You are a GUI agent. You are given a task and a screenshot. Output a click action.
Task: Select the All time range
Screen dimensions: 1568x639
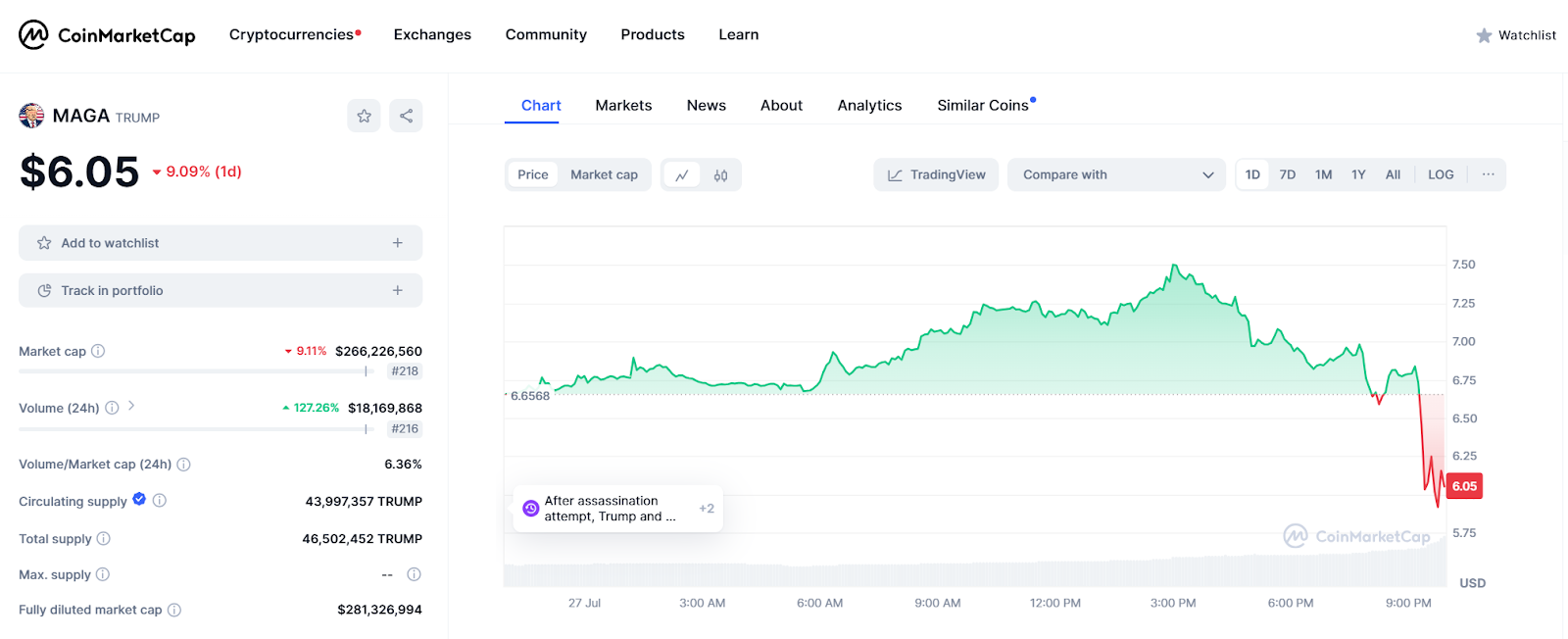tap(1393, 174)
